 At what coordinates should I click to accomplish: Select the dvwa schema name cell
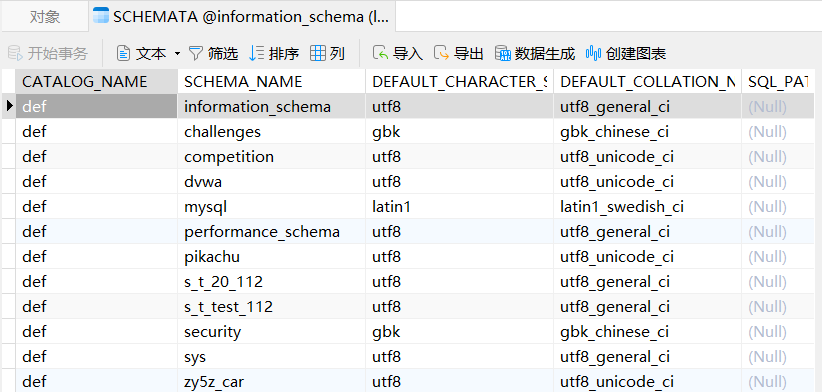point(272,182)
